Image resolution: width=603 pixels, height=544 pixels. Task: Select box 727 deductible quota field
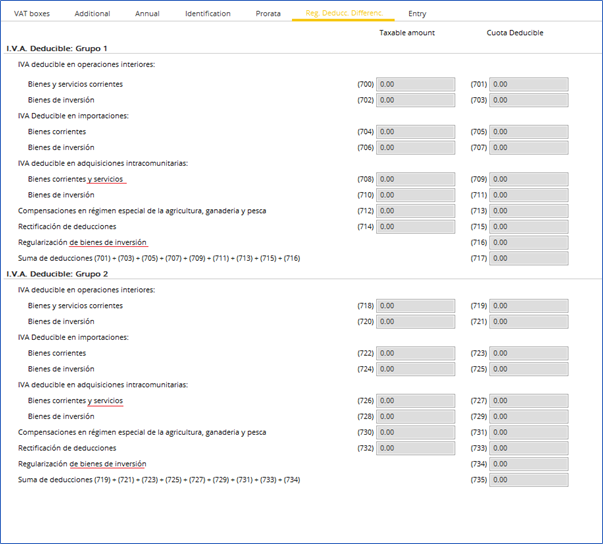(x=529, y=401)
